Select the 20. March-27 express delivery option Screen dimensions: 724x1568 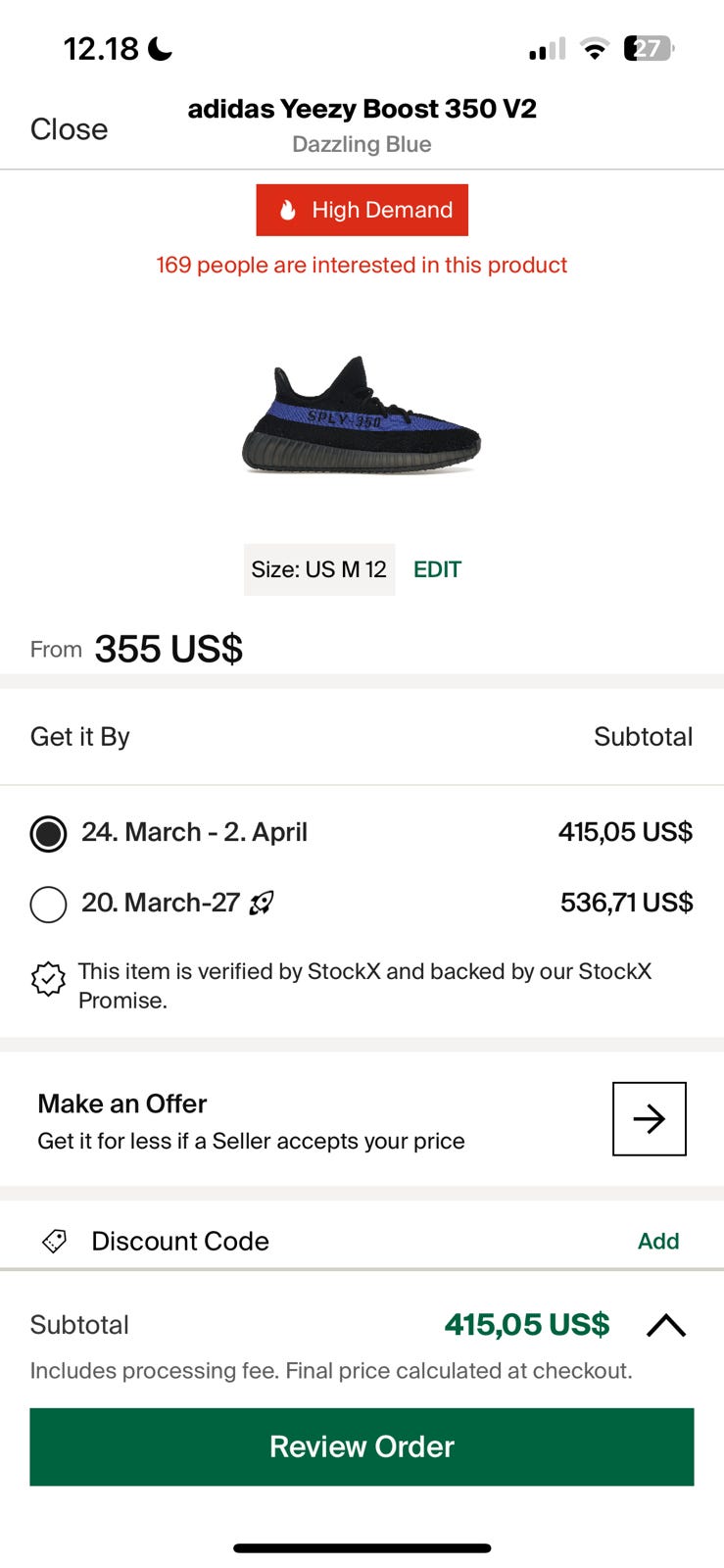tap(49, 904)
